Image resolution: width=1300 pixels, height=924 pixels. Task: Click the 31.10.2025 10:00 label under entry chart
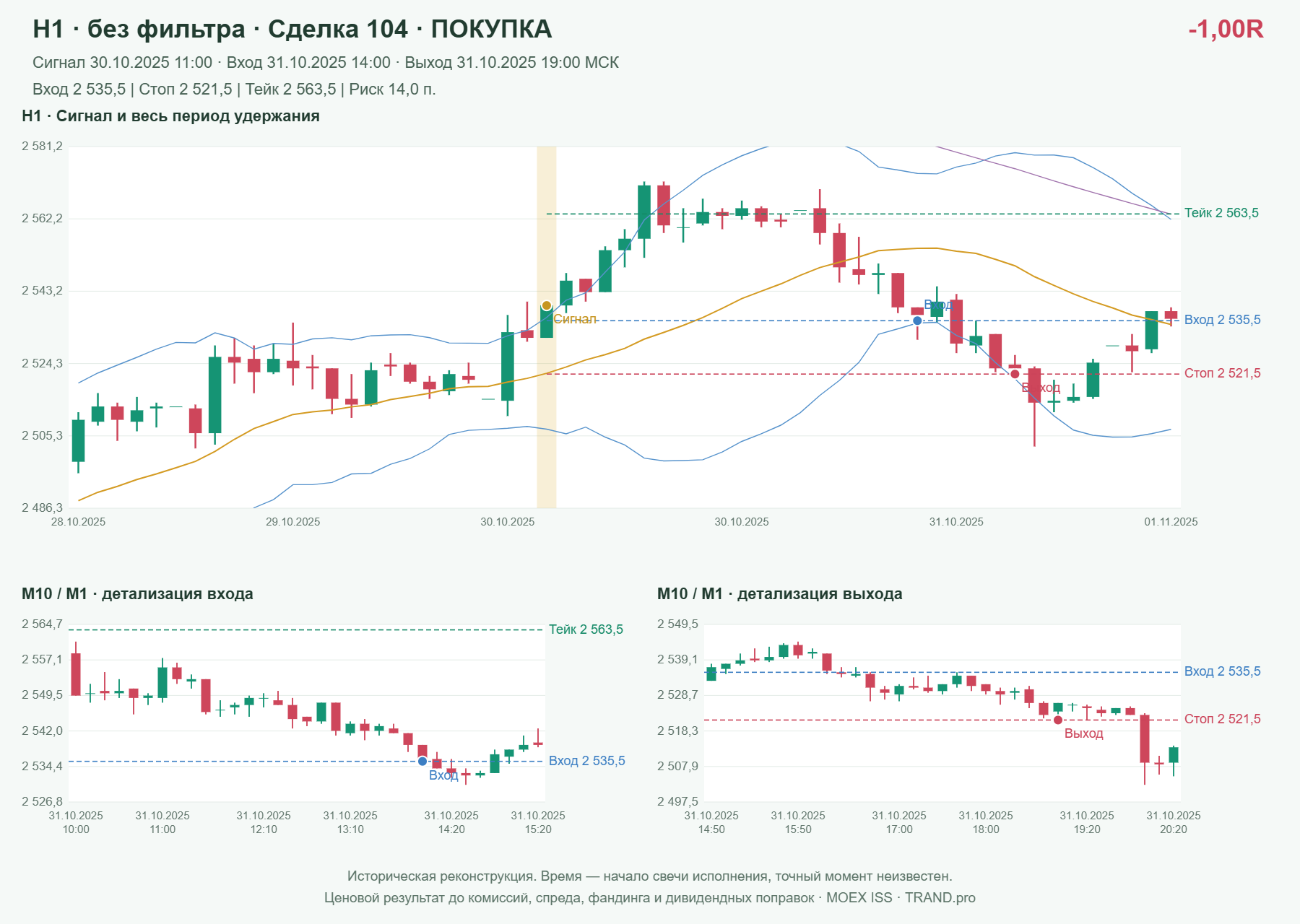(76, 822)
